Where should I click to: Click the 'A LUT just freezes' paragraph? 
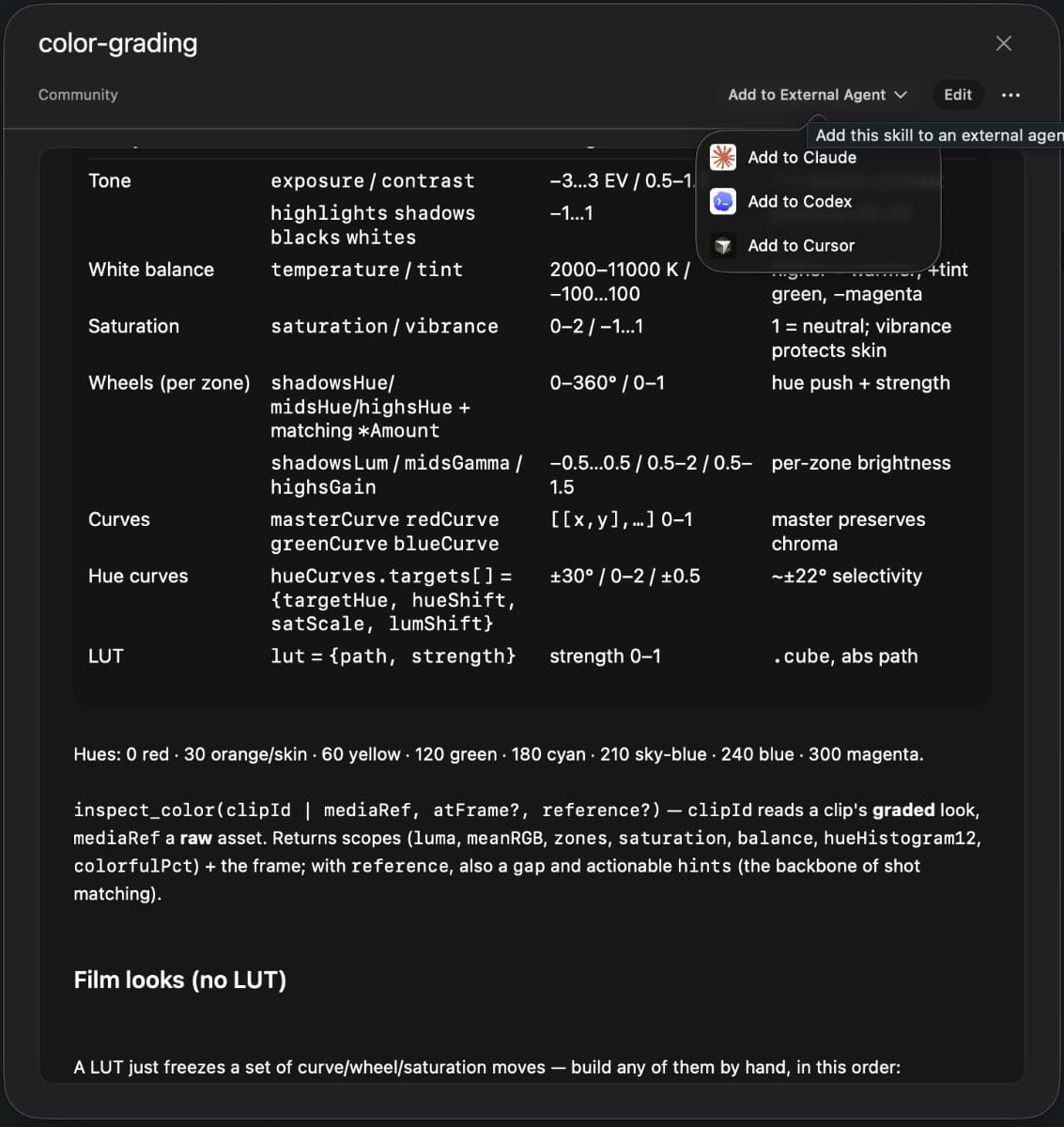click(487, 1067)
